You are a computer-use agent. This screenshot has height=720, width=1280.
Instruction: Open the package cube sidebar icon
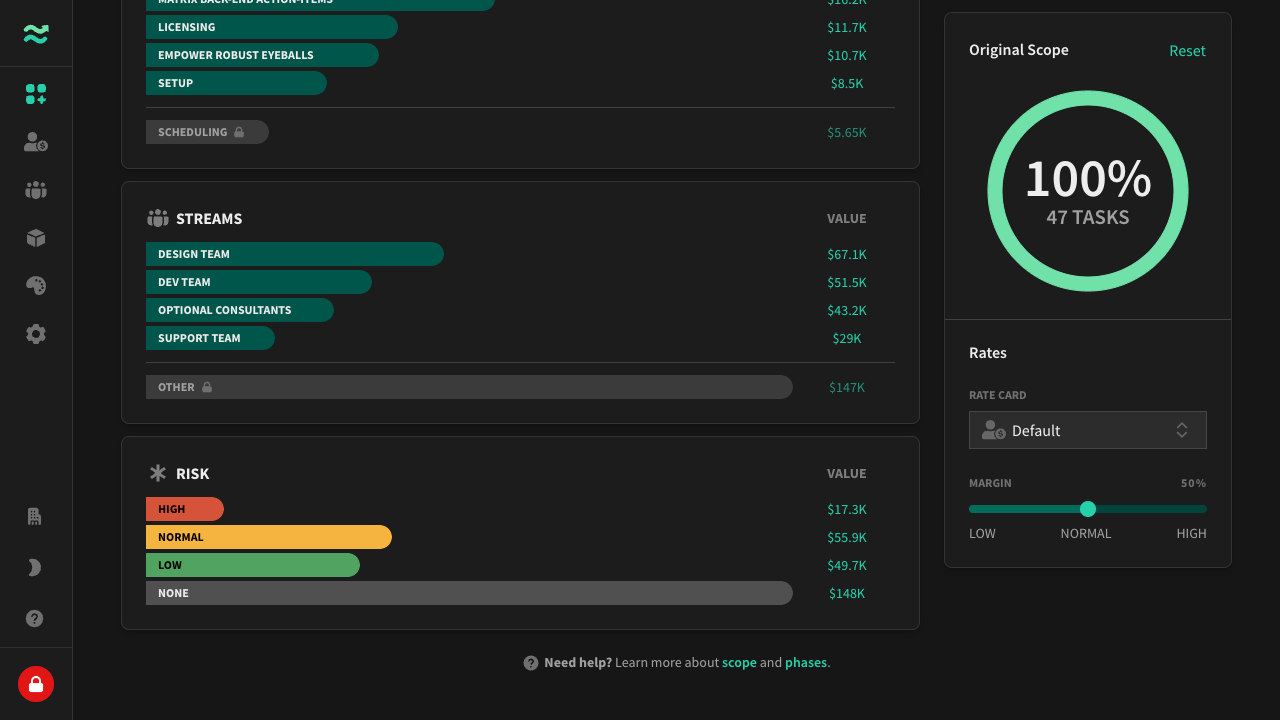point(36,238)
